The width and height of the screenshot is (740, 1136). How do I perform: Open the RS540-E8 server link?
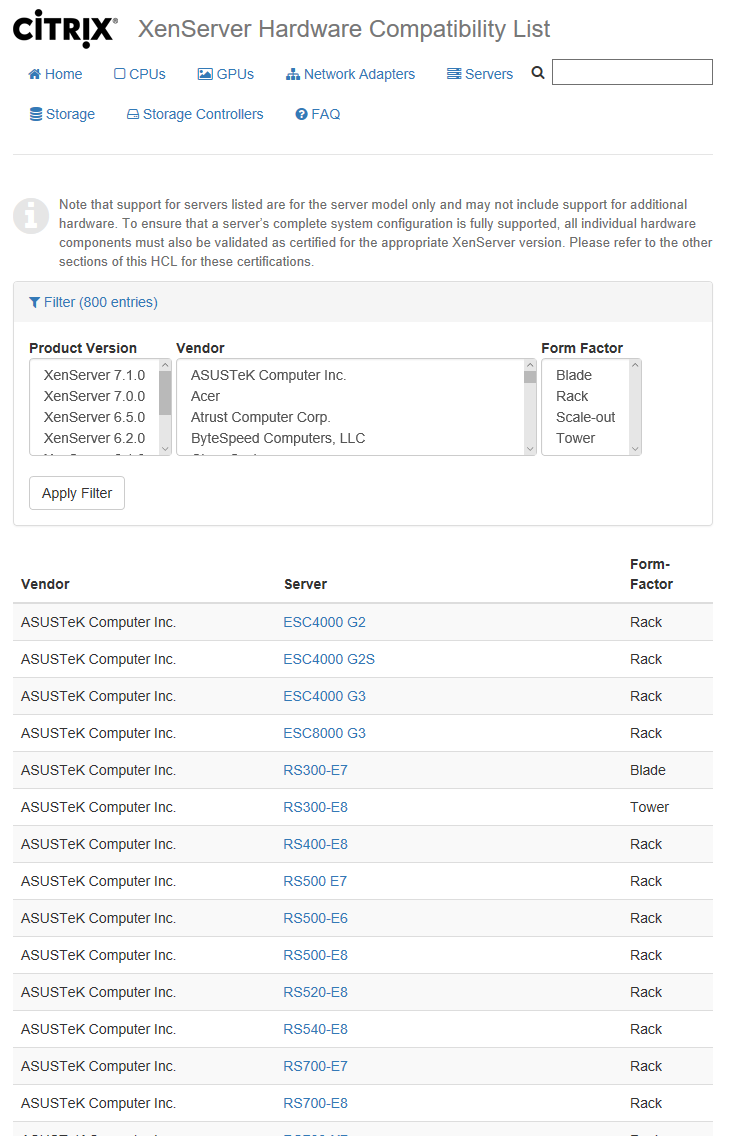pos(315,1029)
